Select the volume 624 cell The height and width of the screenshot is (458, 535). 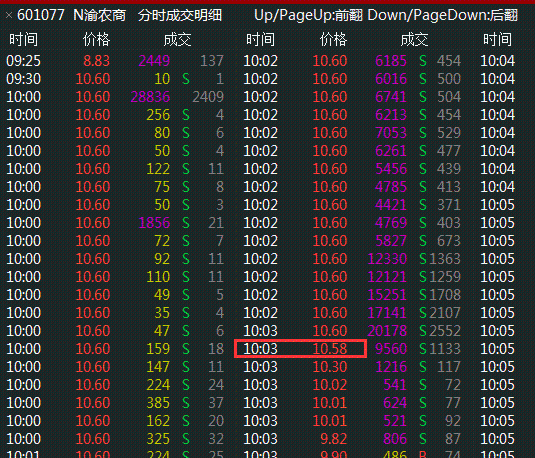tap(395, 403)
